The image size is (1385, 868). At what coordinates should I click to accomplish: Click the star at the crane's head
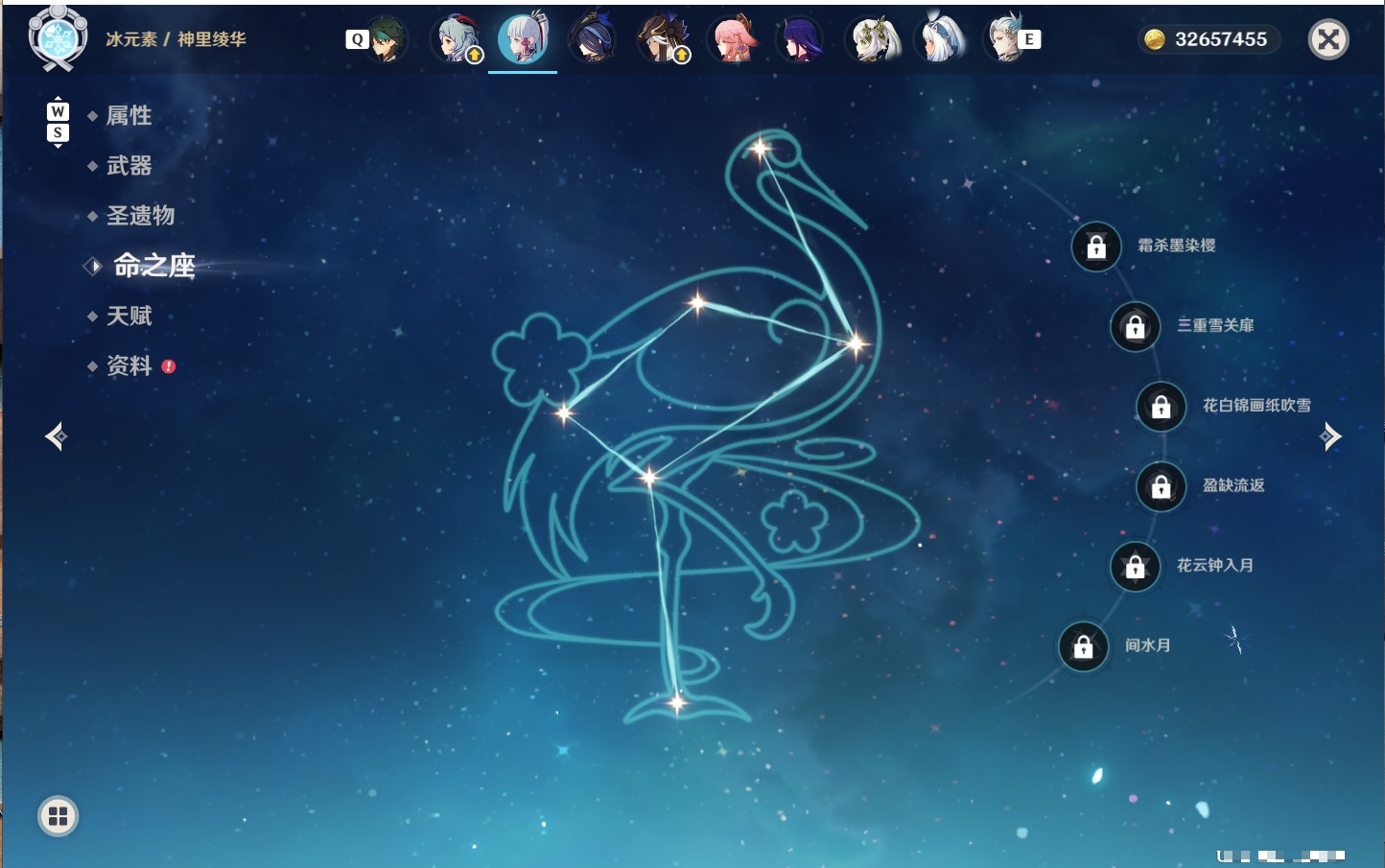(760, 149)
